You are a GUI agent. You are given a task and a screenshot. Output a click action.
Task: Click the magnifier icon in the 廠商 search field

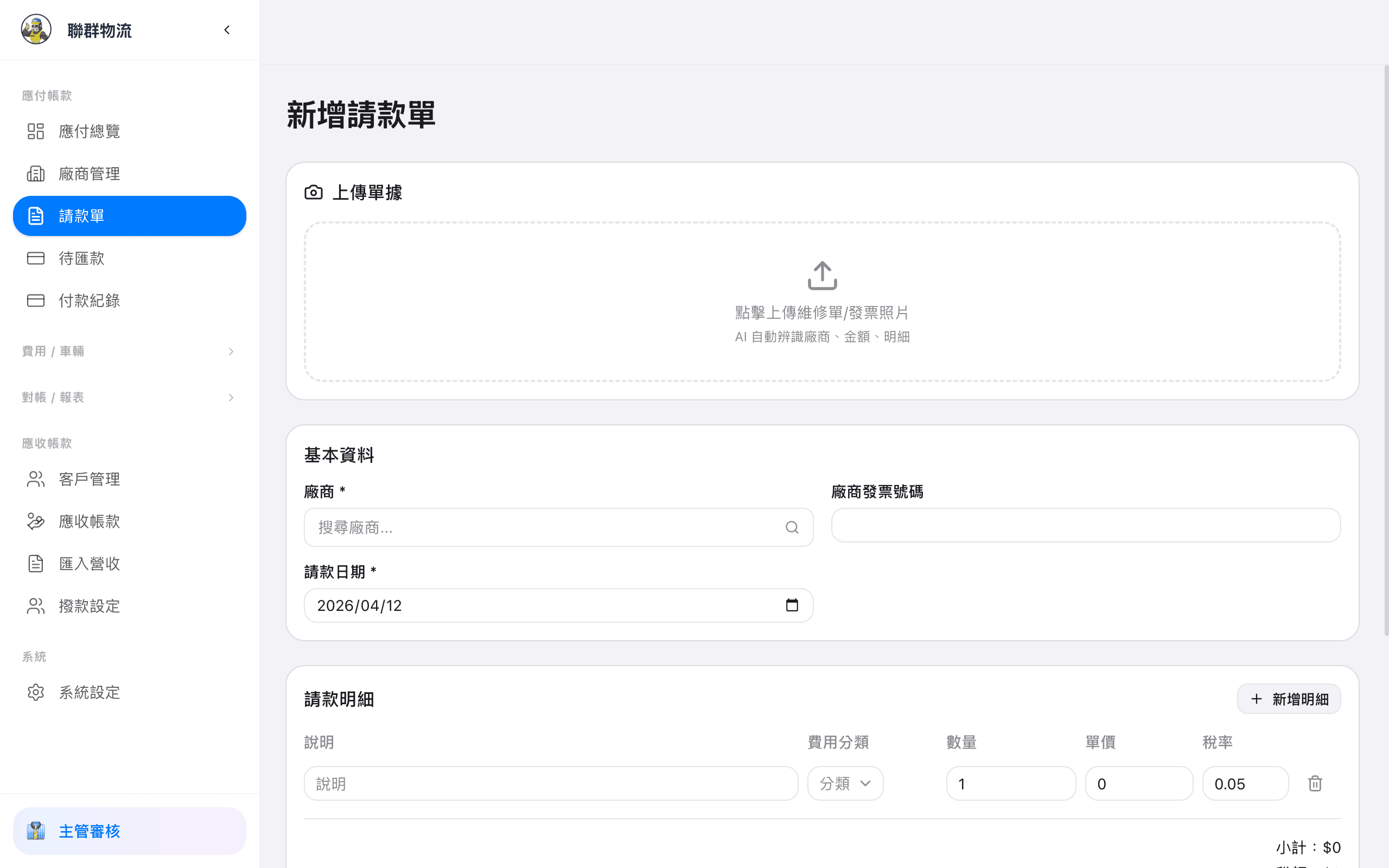pyautogui.click(x=792, y=527)
